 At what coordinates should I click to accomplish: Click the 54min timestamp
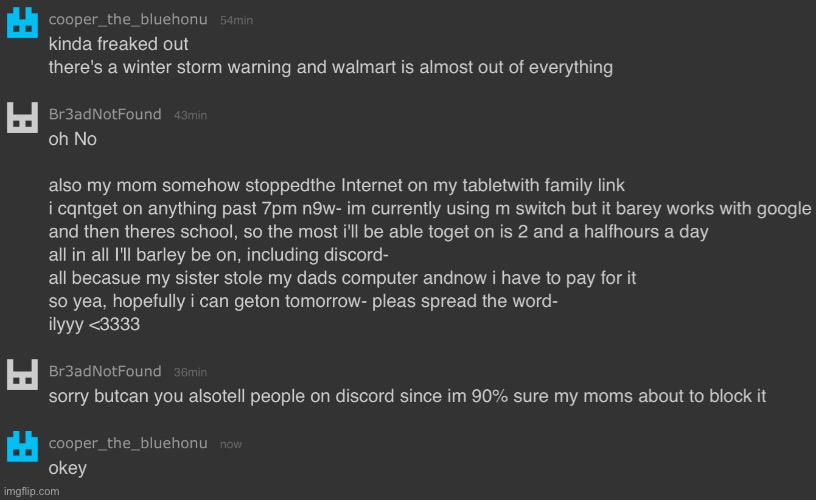click(236, 20)
